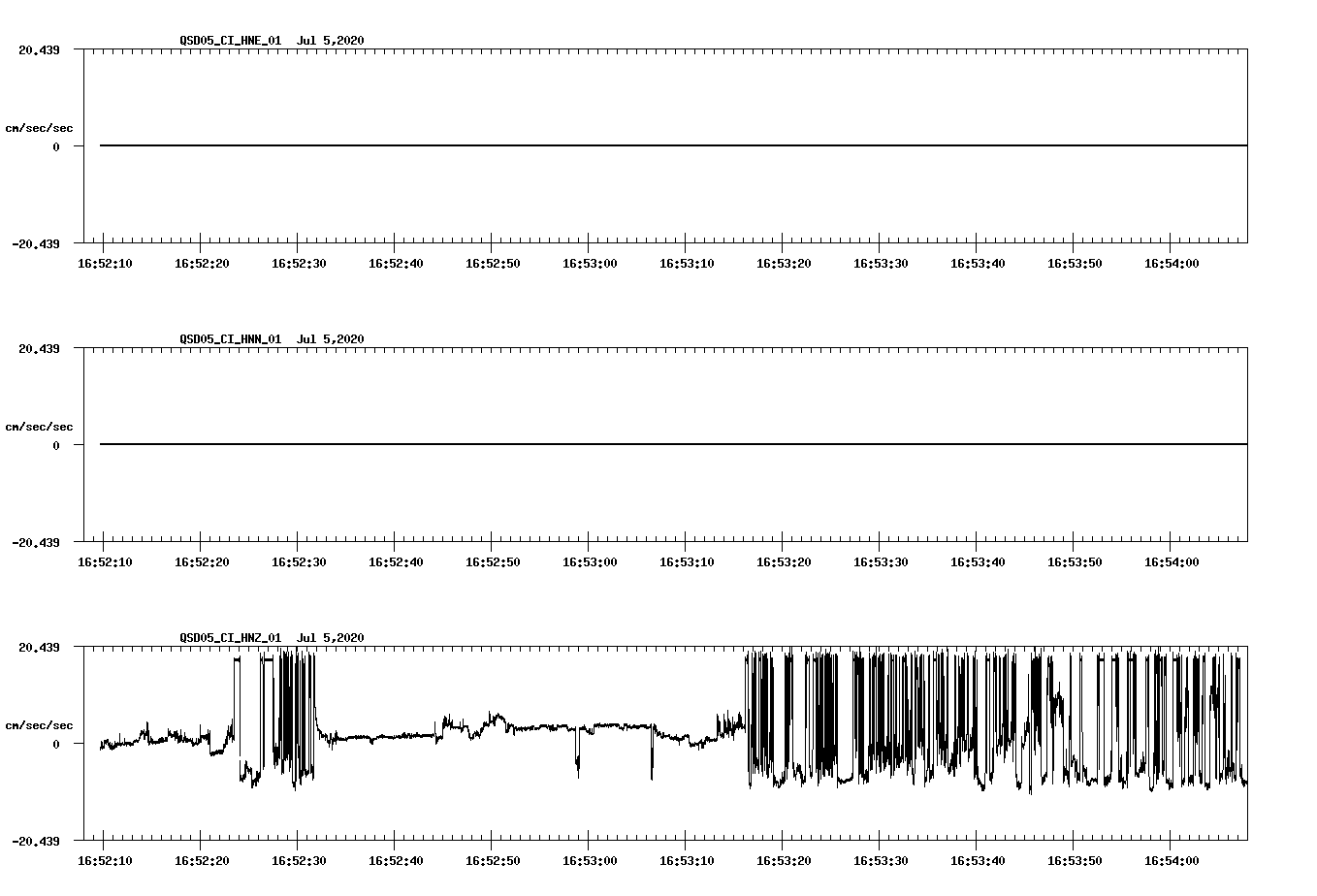Click the cm/sec/sec unit label of HNZ plot
The width and height of the screenshot is (1317, 896).
(x=39, y=725)
